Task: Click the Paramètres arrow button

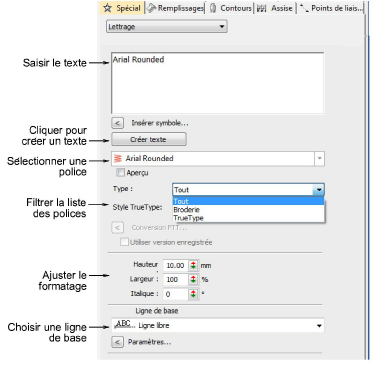Action: pyautogui.click(x=117, y=342)
